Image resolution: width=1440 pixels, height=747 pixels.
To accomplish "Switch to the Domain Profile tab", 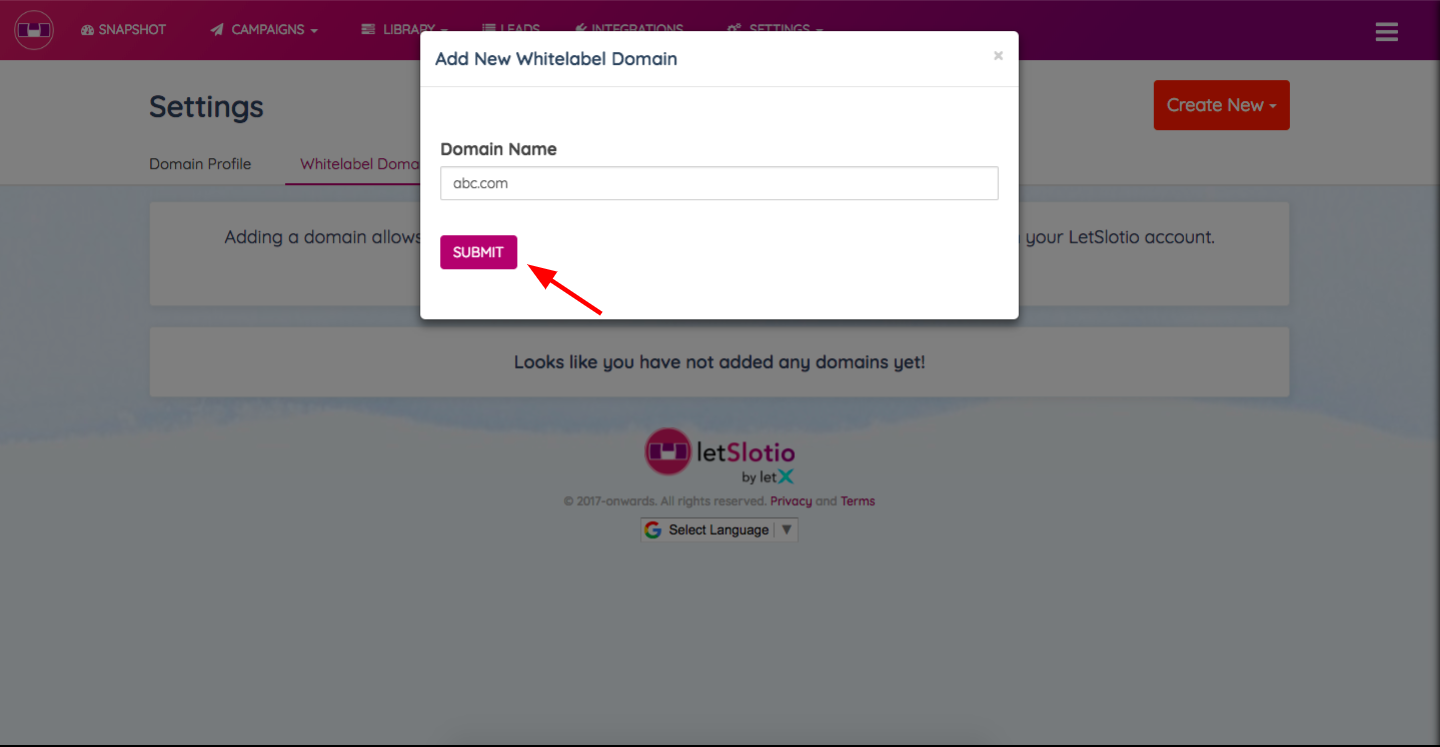I will click(x=200, y=164).
